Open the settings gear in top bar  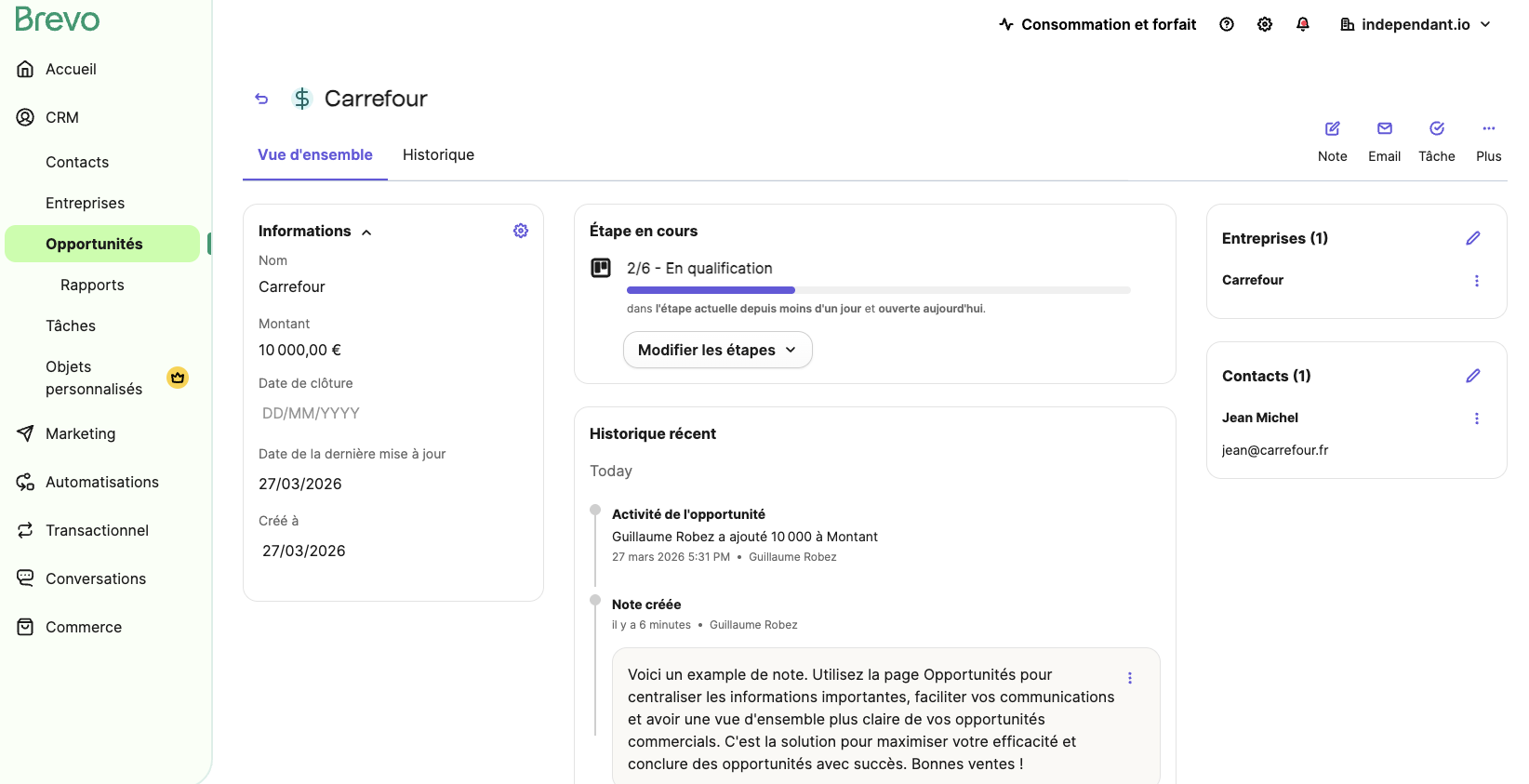coord(1265,24)
